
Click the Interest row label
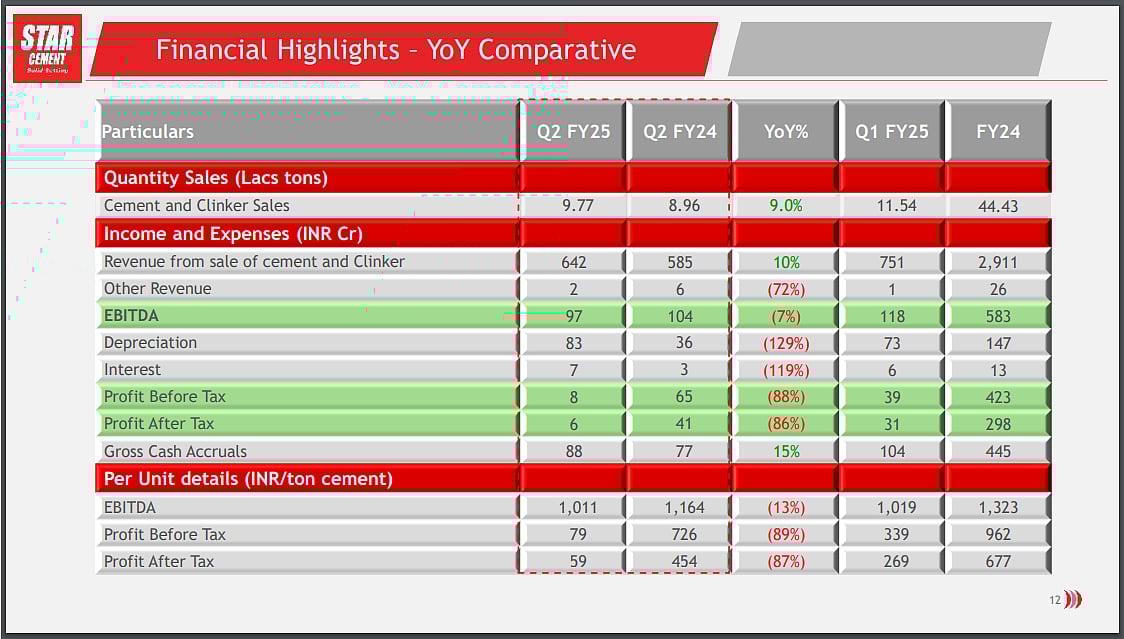click(132, 369)
